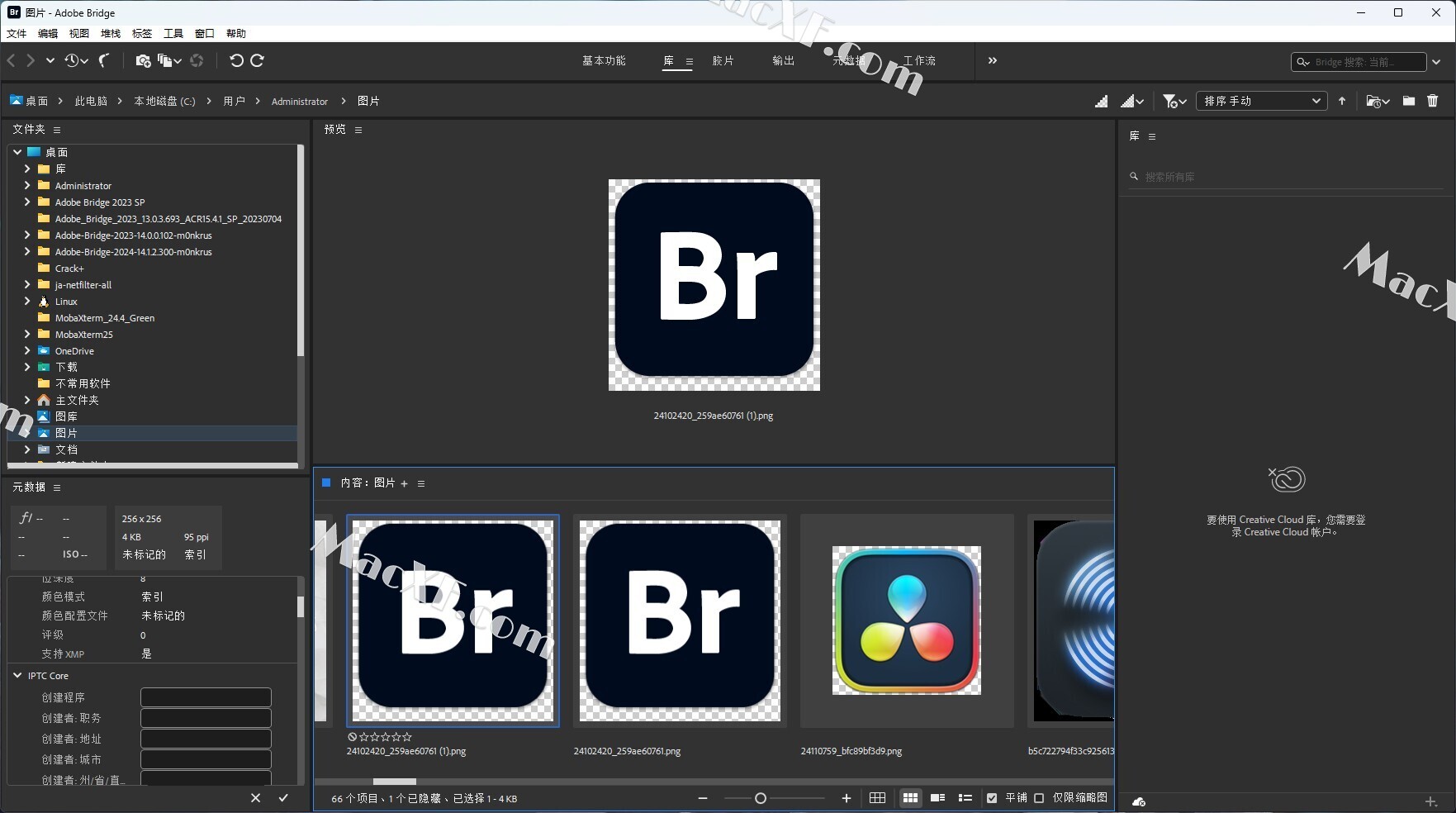
Task: Switch to 输出 workspace
Action: point(783,60)
